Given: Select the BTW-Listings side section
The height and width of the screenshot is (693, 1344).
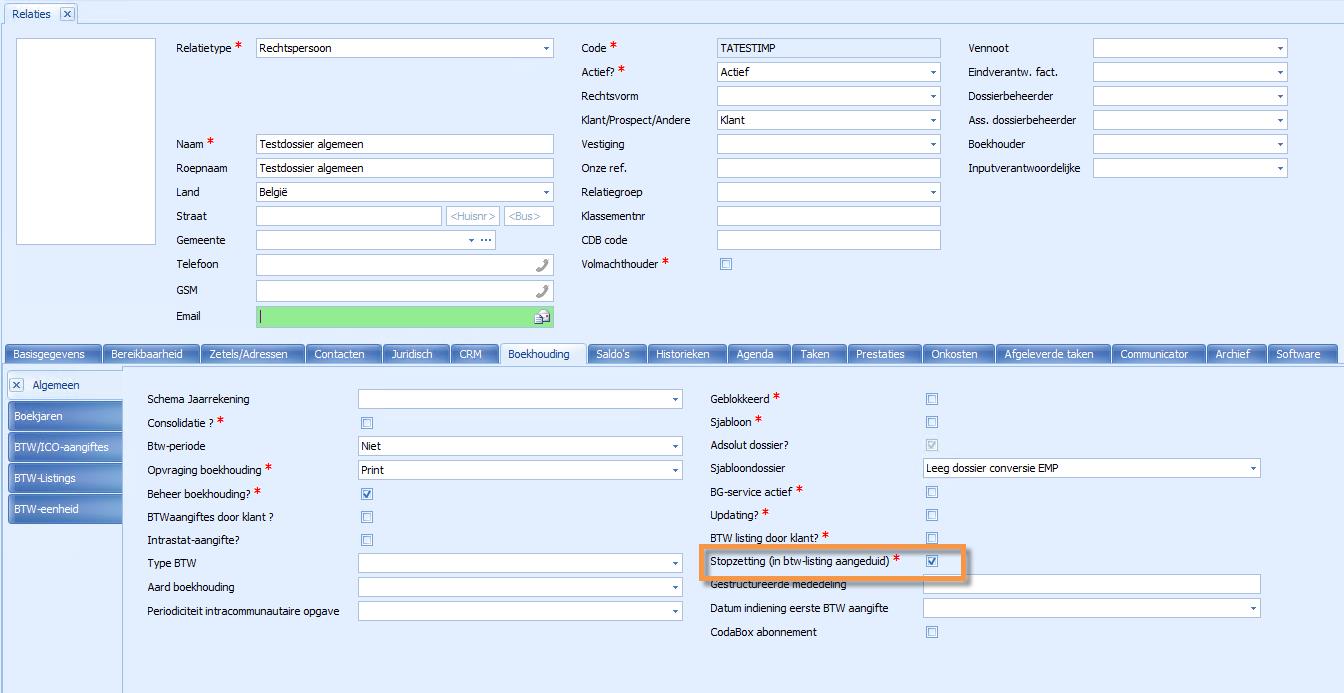Looking at the screenshot, I should [x=64, y=478].
